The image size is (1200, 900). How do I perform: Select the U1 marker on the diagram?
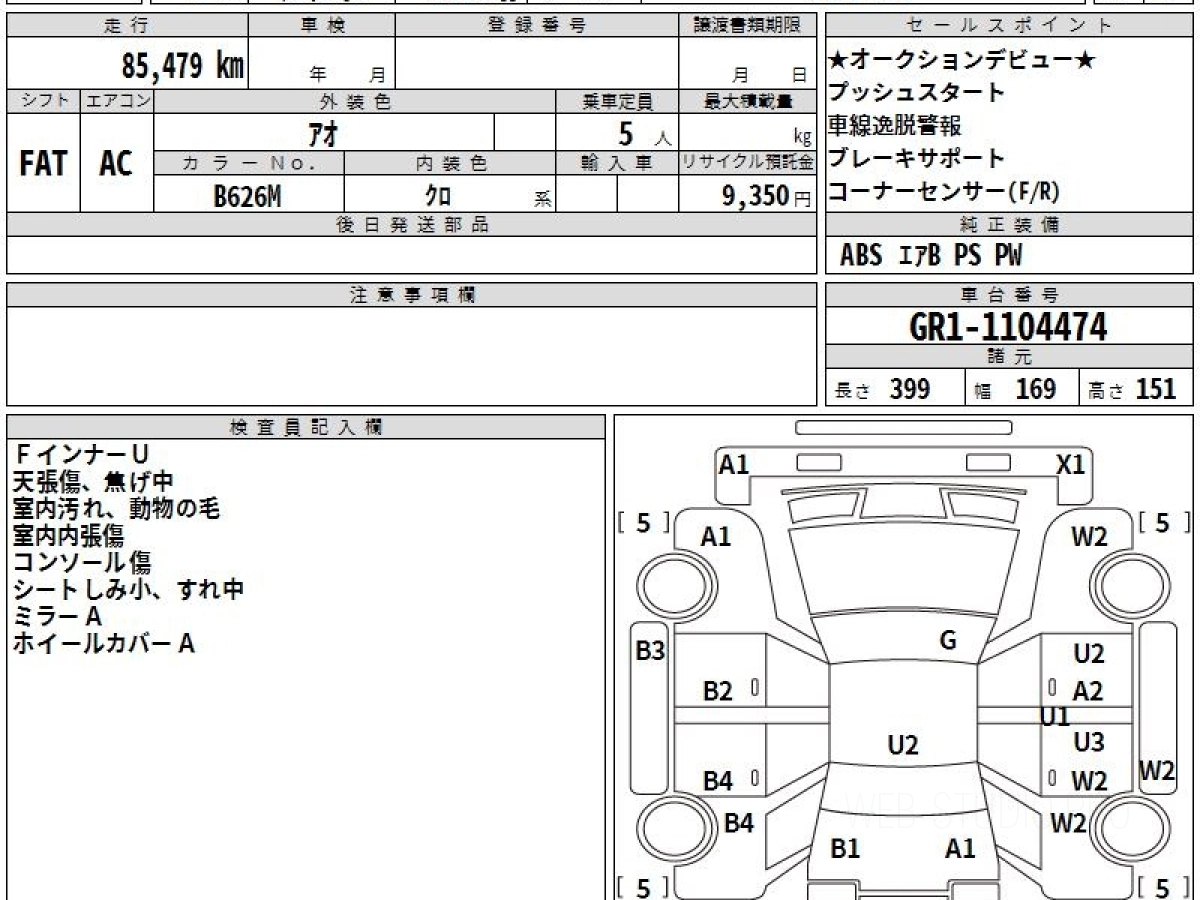tap(1055, 716)
